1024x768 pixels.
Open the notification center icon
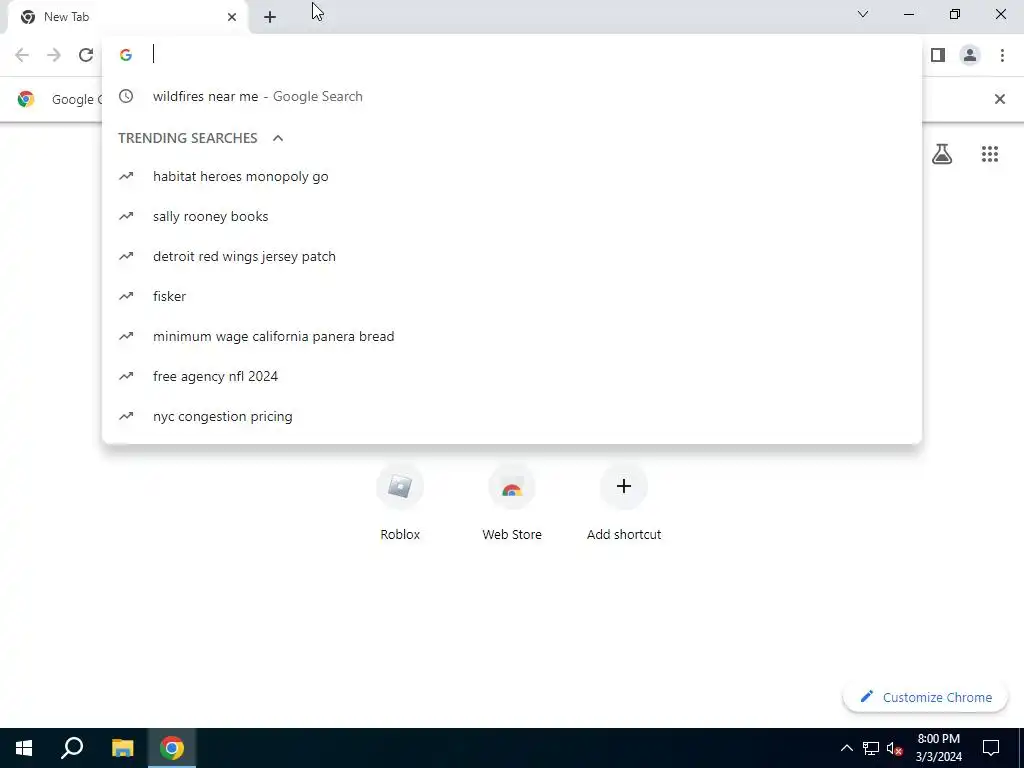tap(991, 748)
